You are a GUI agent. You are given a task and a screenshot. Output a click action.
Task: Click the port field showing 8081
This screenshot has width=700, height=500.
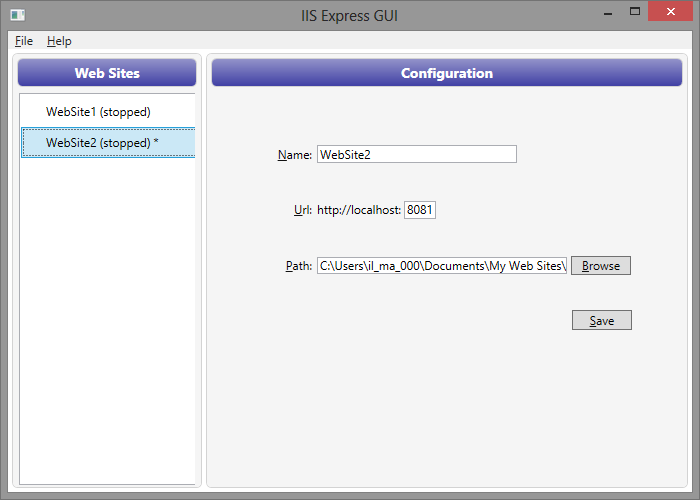click(x=420, y=210)
